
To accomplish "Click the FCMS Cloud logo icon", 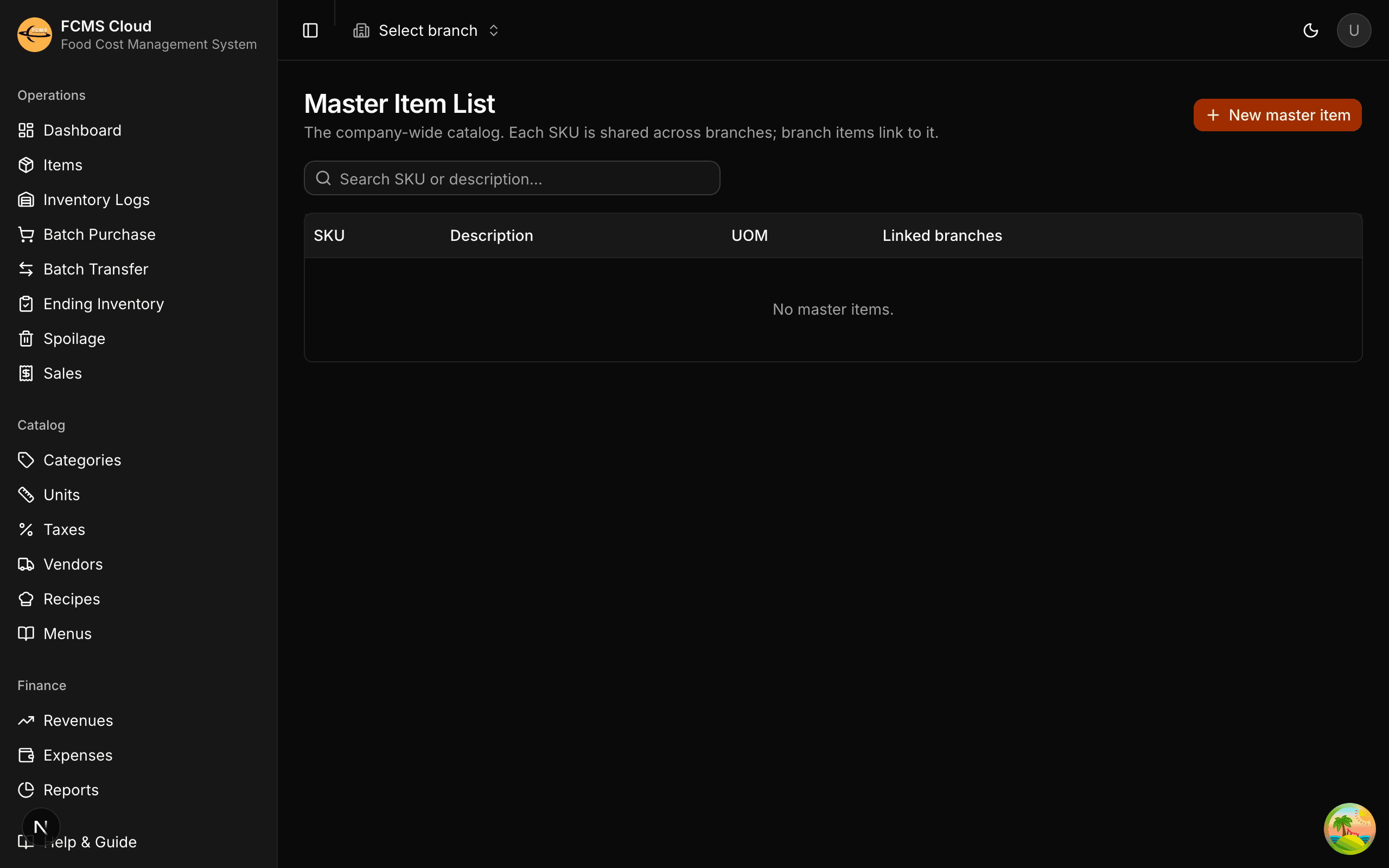I will tap(34, 34).
